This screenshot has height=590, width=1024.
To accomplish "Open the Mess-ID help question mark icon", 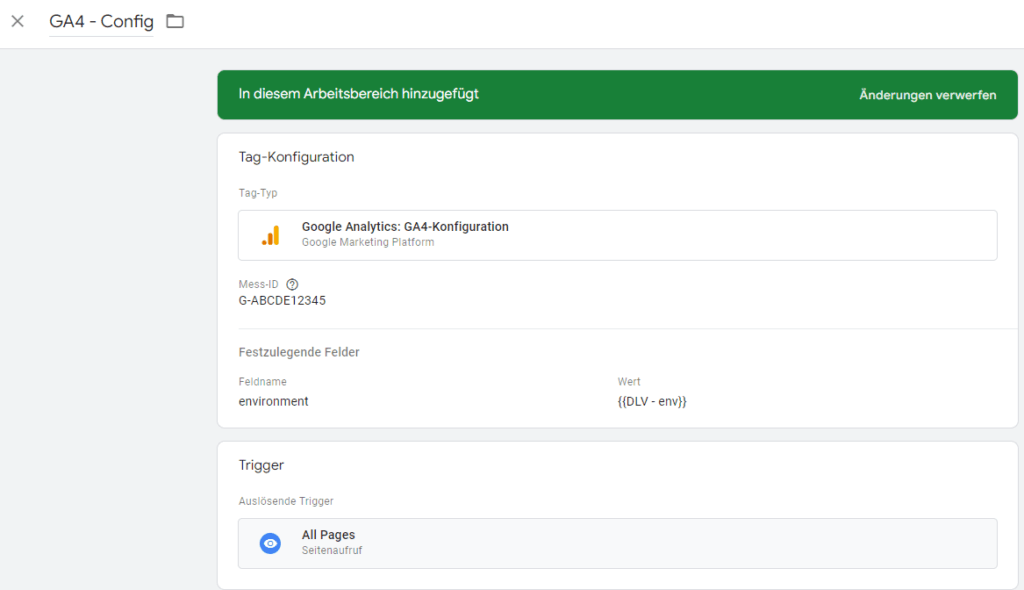I will point(292,284).
